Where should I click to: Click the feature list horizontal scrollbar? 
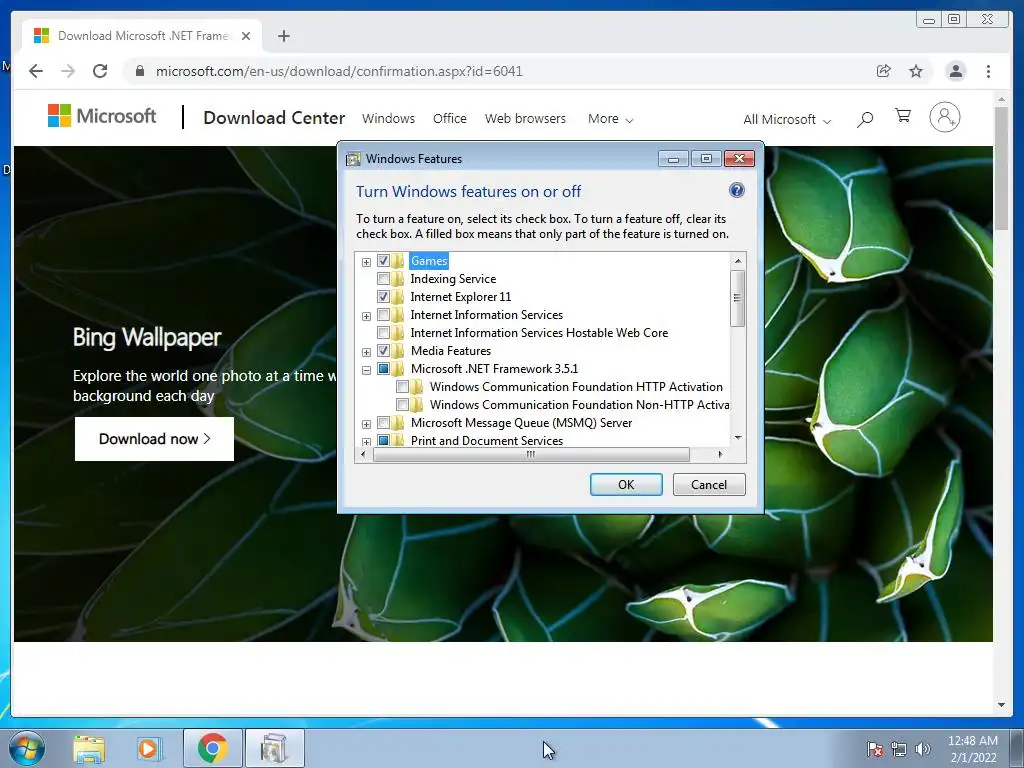(x=531, y=454)
